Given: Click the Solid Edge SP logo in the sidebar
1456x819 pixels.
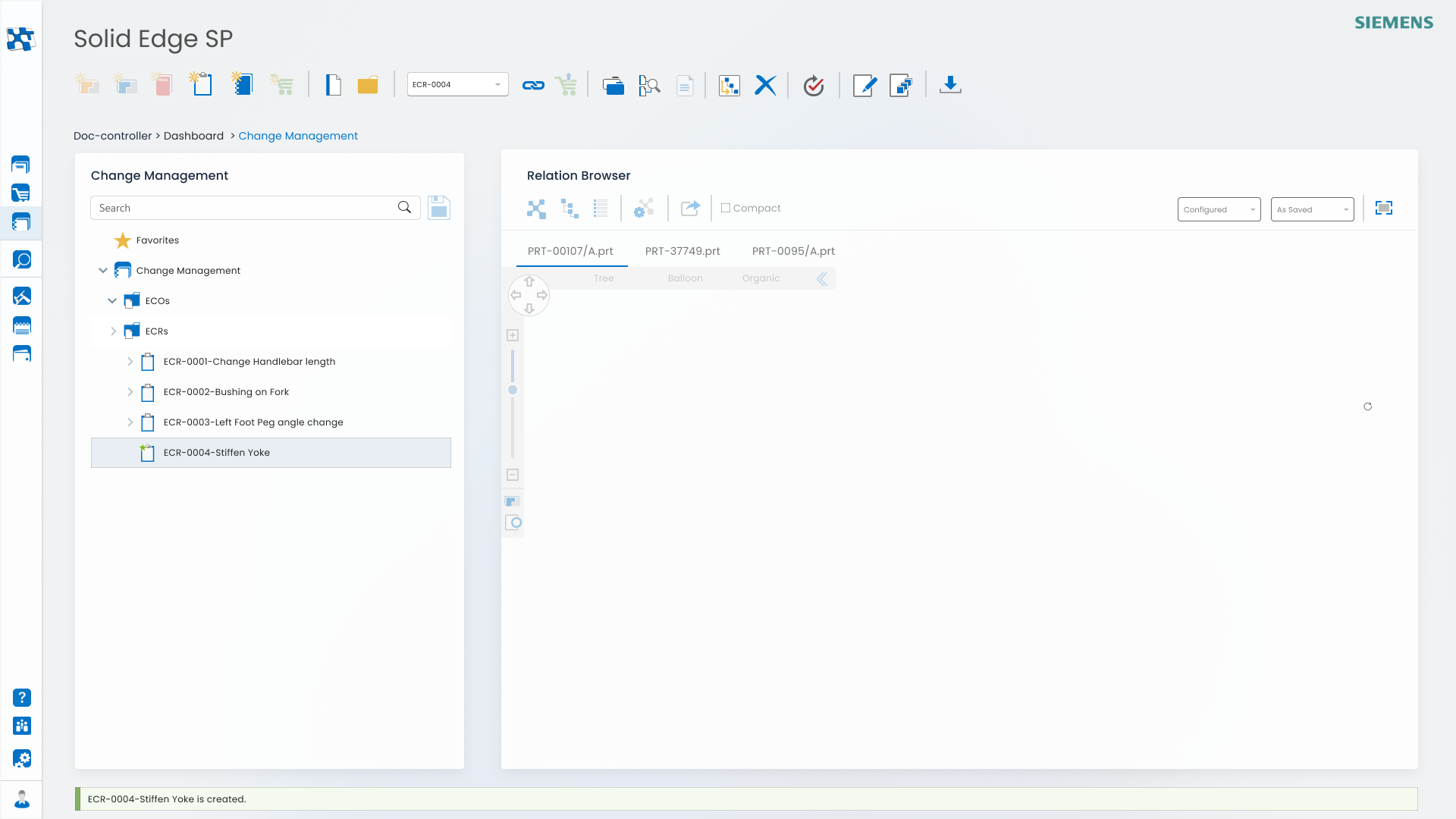Looking at the screenshot, I should [x=20, y=39].
